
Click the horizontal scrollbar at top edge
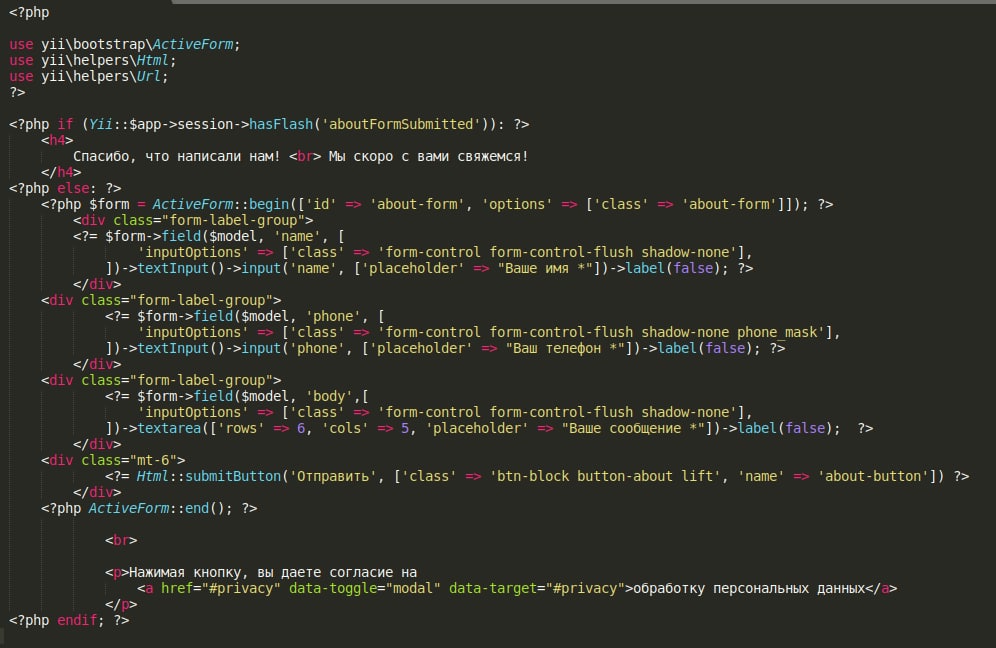pyautogui.click(x=583, y=2)
